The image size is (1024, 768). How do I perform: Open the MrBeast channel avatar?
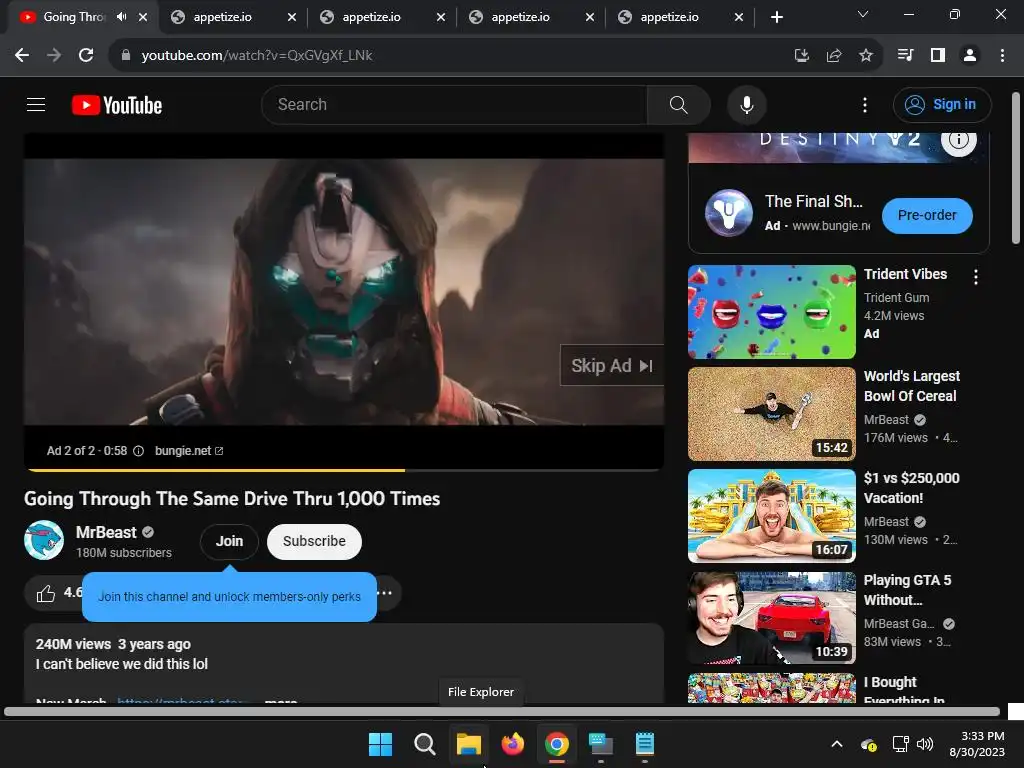click(x=44, y=540)
